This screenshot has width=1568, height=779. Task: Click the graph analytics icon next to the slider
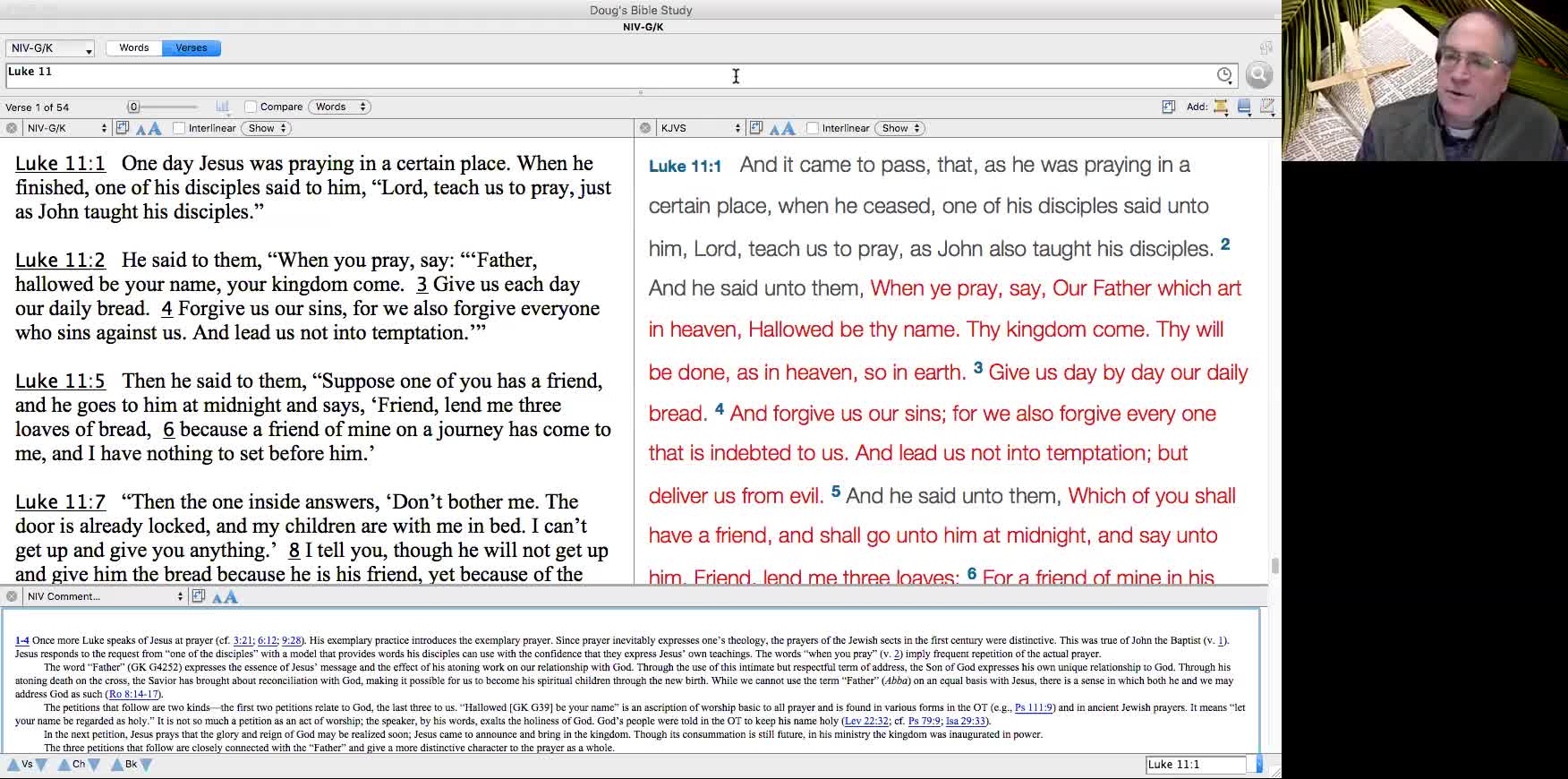223,107
